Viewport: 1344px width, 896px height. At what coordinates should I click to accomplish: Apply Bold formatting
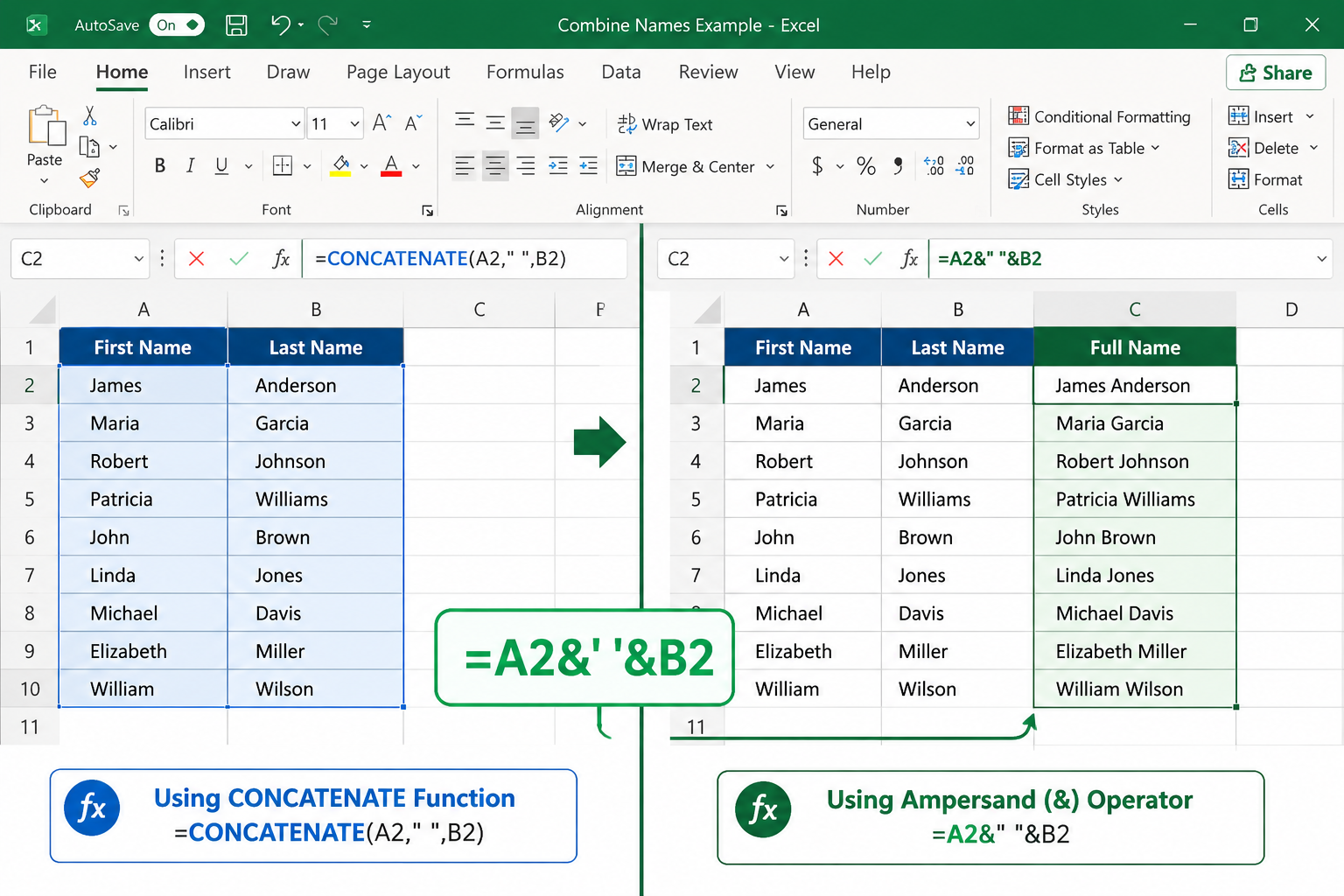tap(160, 165)
